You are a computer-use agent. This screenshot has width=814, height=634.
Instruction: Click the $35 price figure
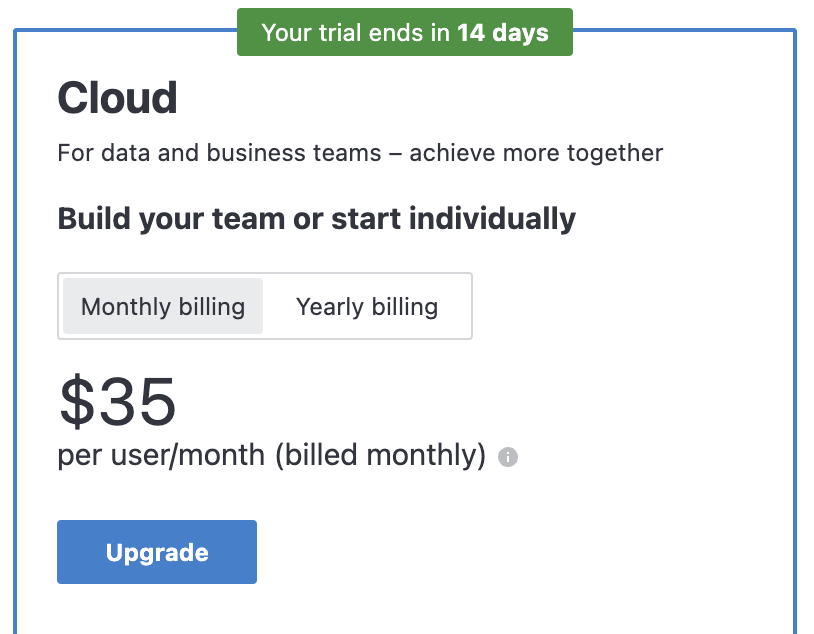[118, 402]
